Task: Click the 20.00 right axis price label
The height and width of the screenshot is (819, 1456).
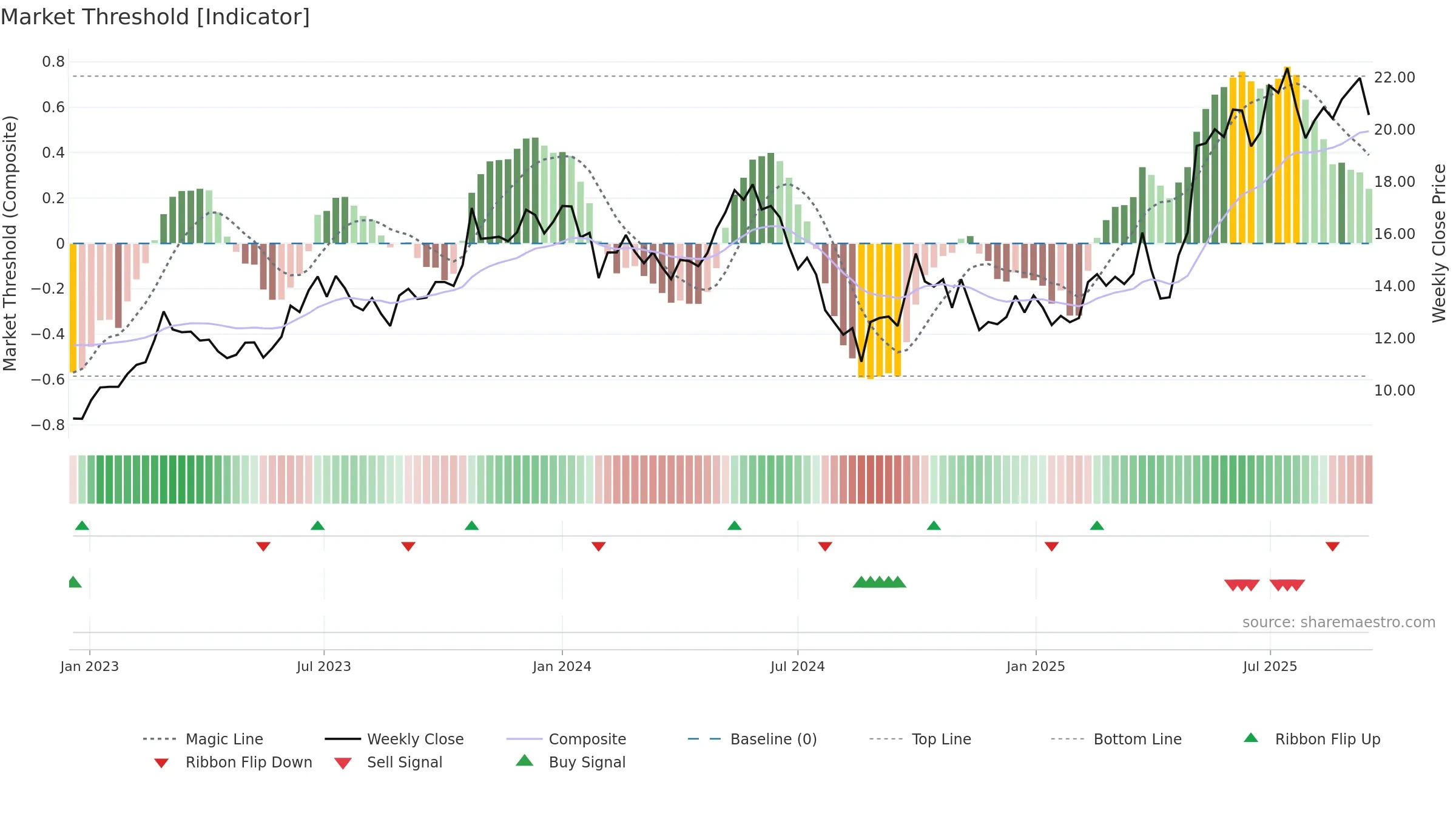Action: coord(1395,130)
